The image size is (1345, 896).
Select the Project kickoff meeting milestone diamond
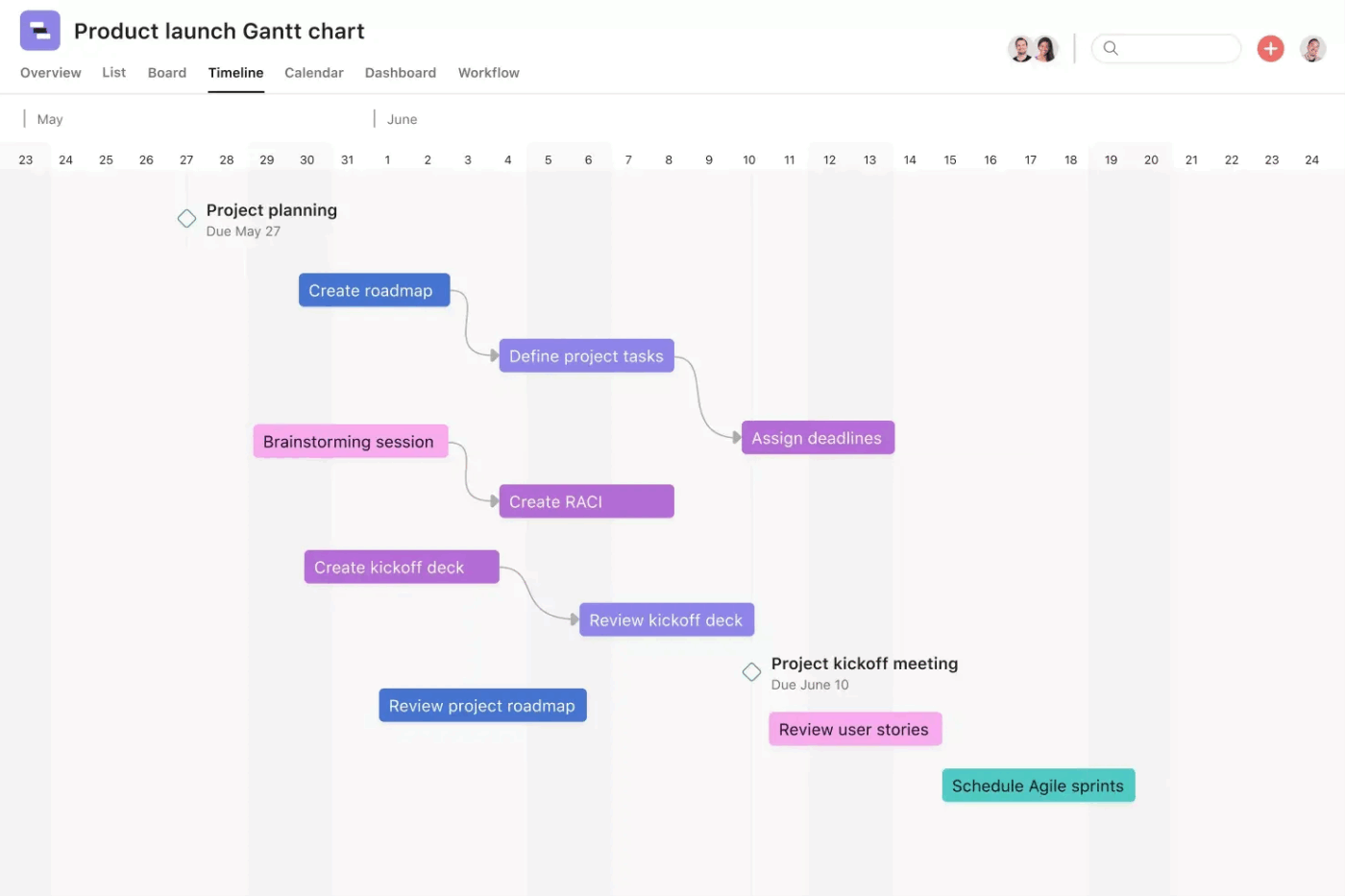(751, 671)
